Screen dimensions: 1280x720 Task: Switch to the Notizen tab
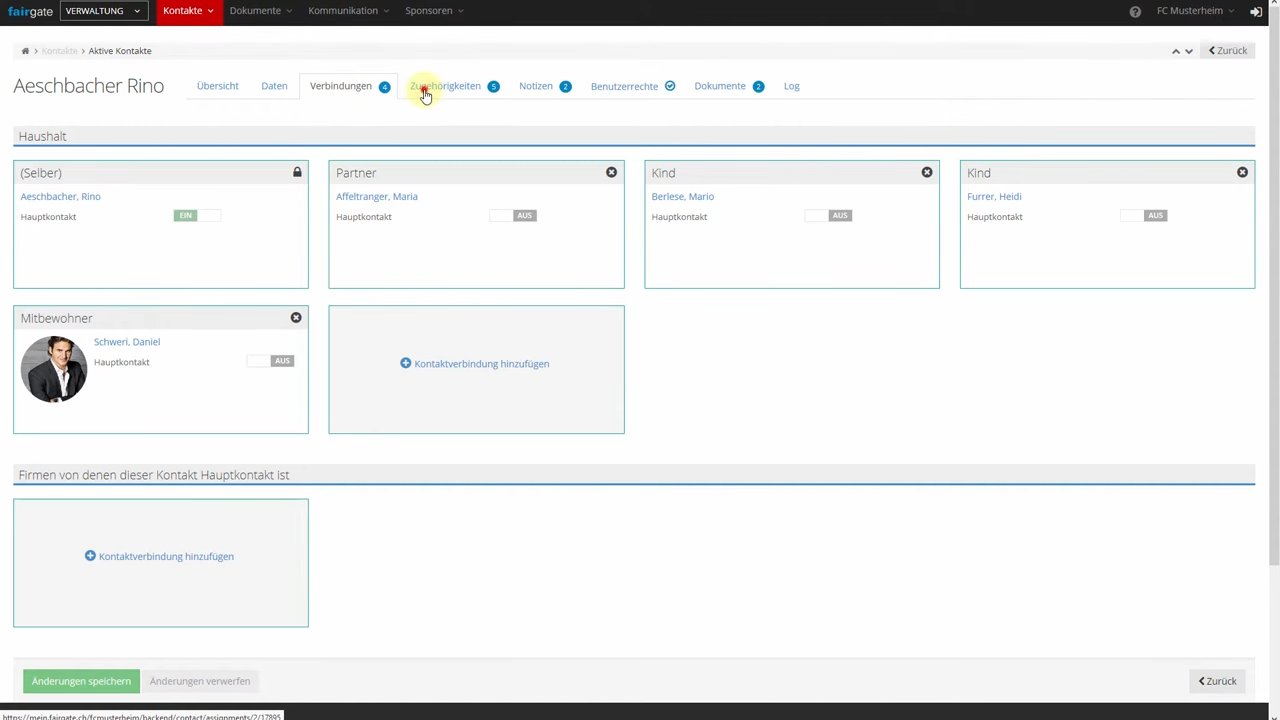click(545, 86)
